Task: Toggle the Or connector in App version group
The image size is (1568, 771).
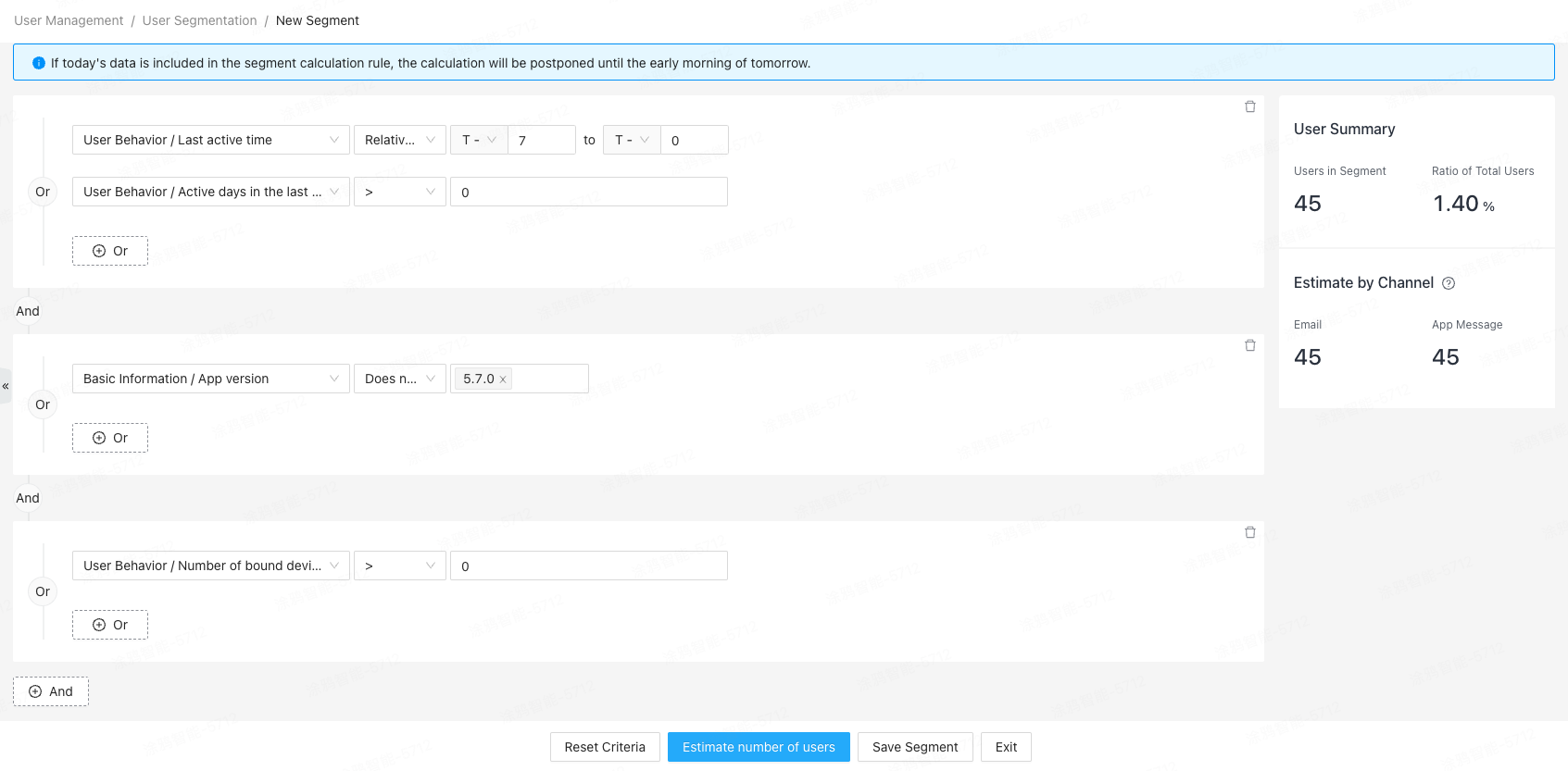Action: point(43,404)
